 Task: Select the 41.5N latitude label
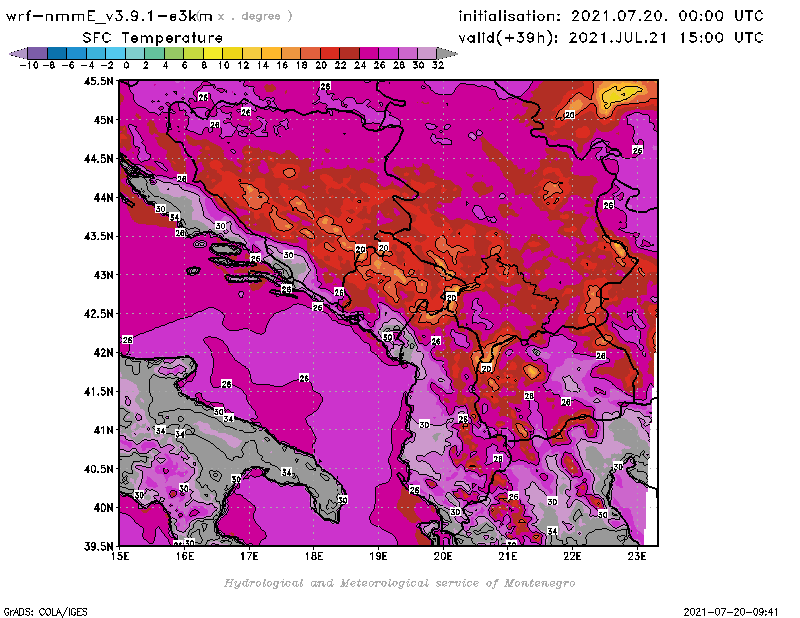click(98, 391)
